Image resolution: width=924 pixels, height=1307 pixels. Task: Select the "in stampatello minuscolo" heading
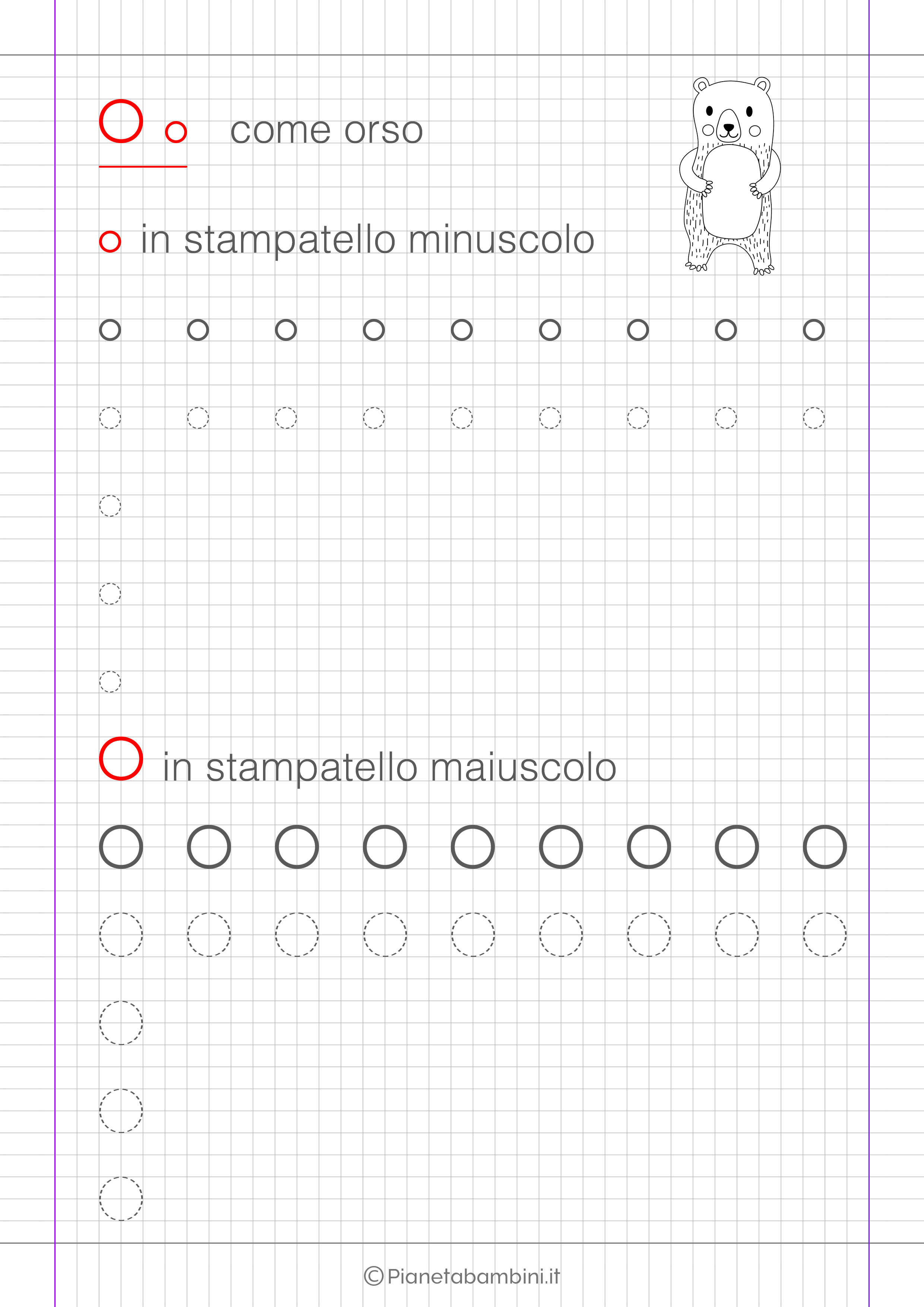368,240
